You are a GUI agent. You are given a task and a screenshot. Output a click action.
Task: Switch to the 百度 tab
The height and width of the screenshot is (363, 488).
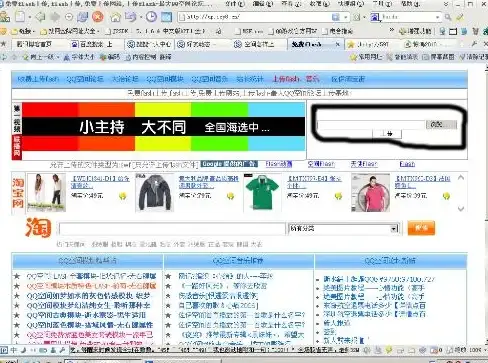pyautogui.click(x=96, y=44)
